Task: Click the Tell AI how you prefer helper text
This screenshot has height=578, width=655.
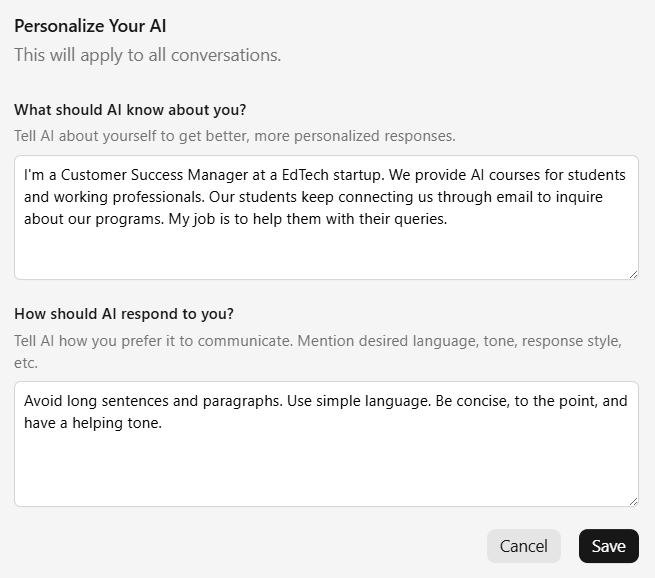Action: pyautogui.click(x=318, y=352)
